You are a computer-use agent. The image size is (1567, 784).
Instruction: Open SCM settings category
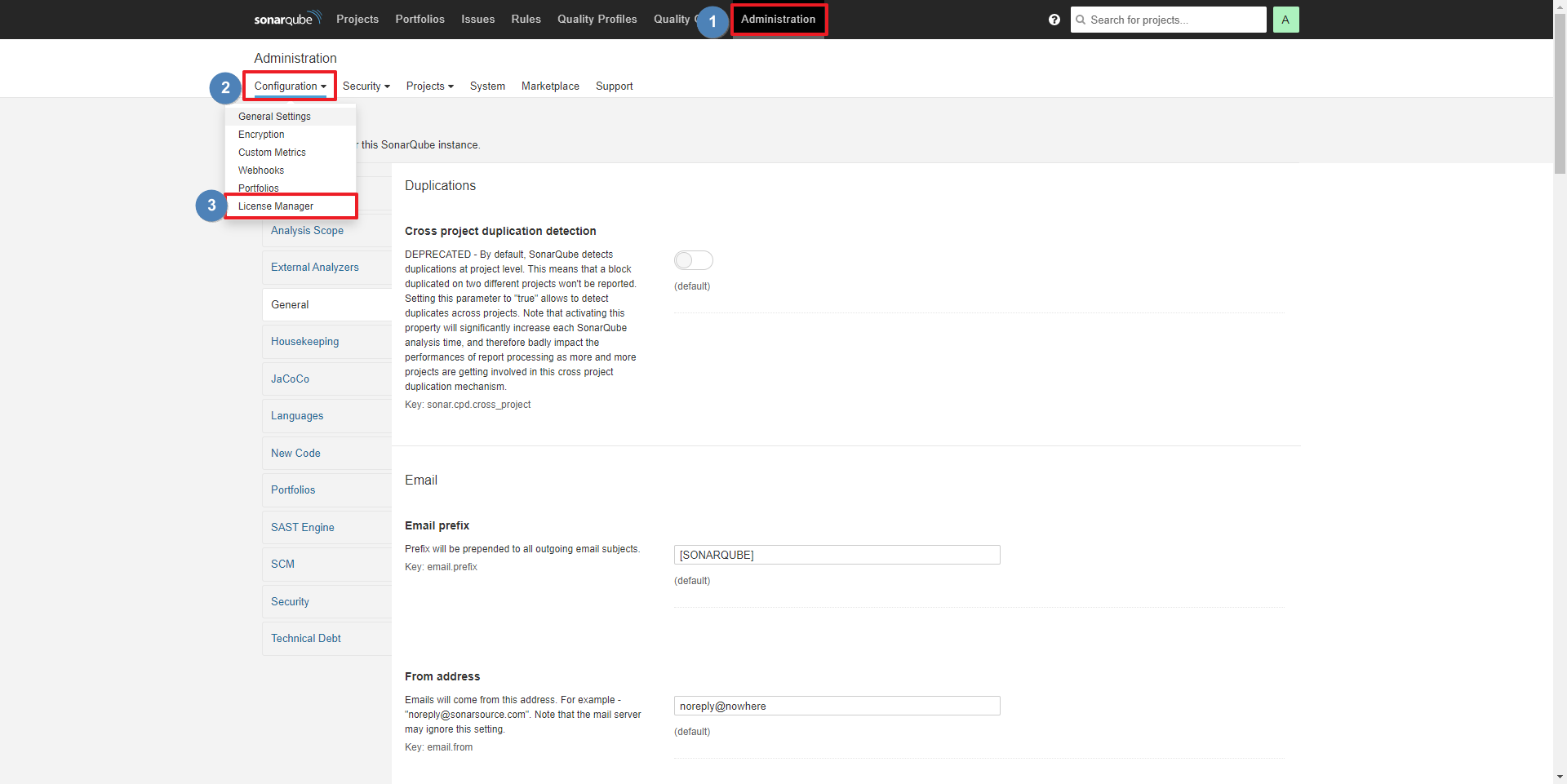point(326,565)
